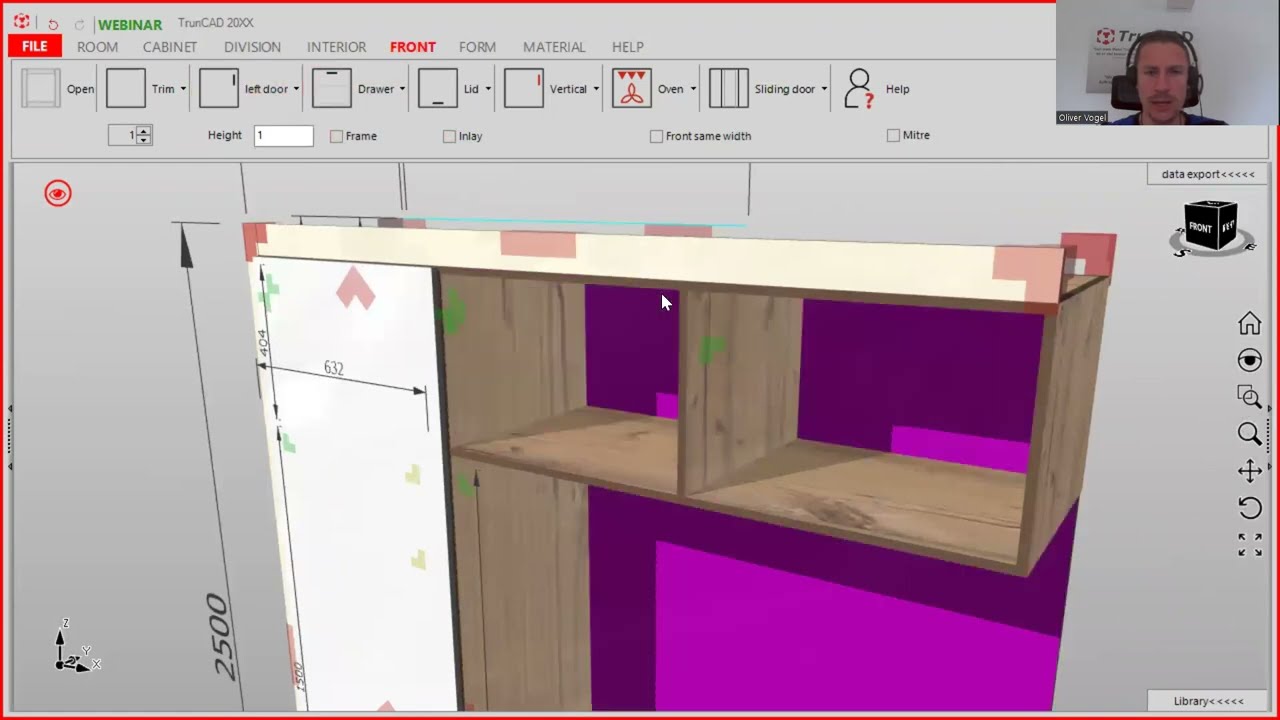Click the 404 dimension label
This screenshot has width=1280, height=720.
point(263,344)
